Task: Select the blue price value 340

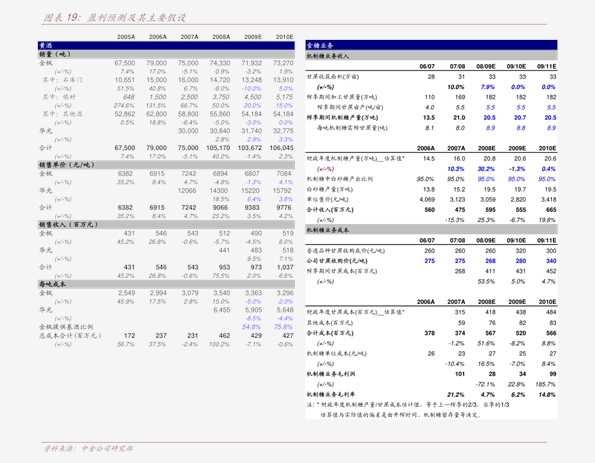Action: [x=551, y=261]
